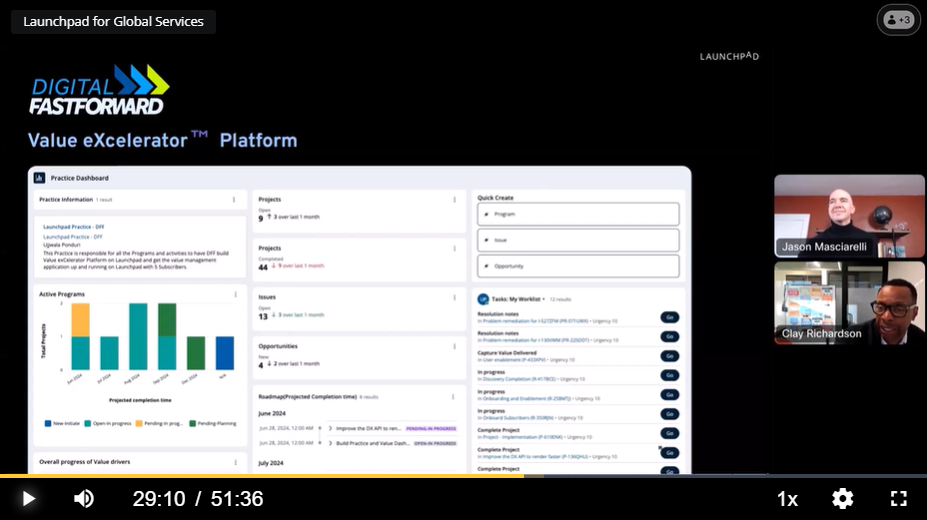927x520 pixels.
Task: Click the PENDING-IN PROGRESS status badge
Action: click(431, 428)
